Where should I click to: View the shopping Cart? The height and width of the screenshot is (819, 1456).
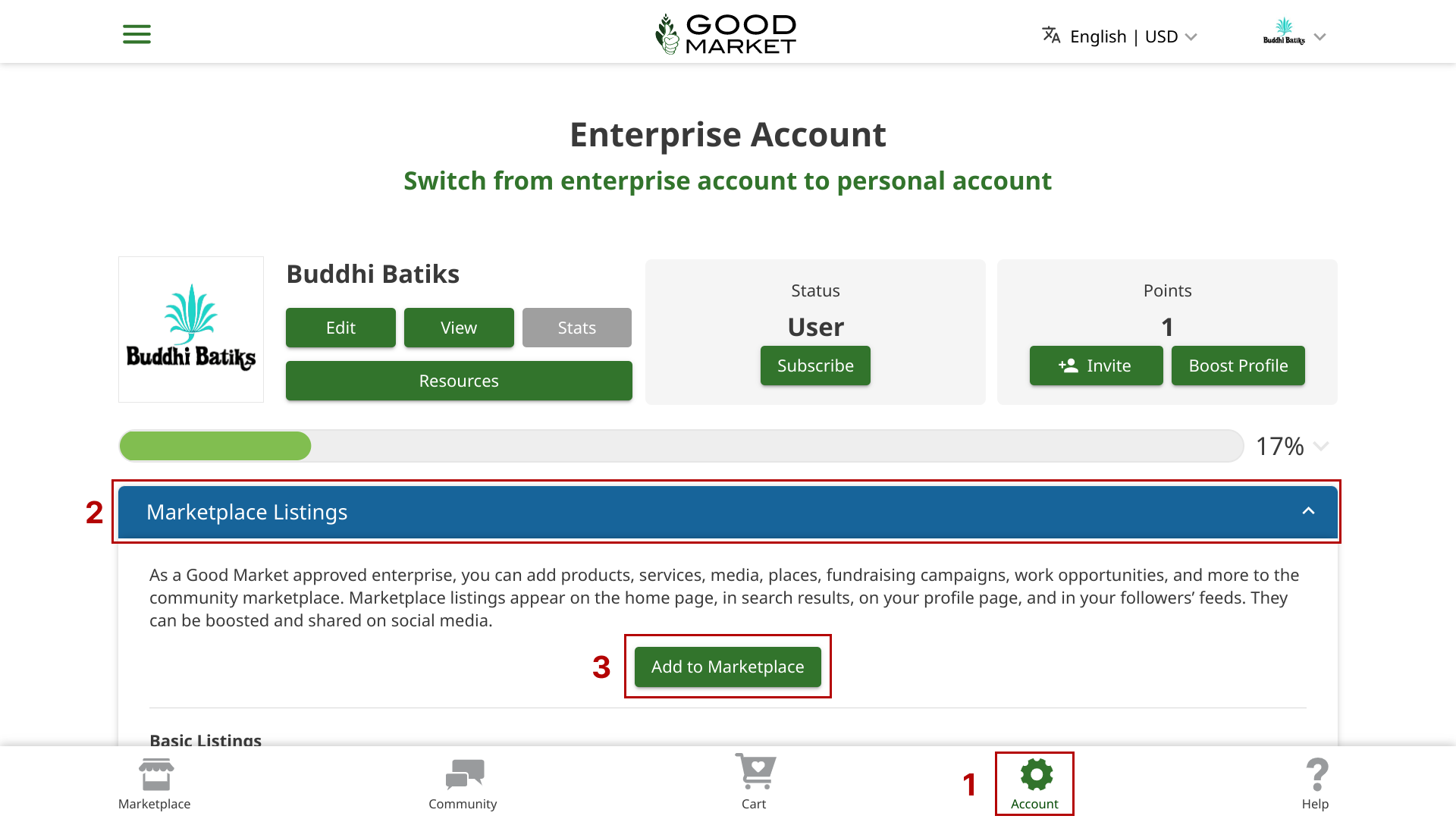pyautogui.click(x=754, y=783)
